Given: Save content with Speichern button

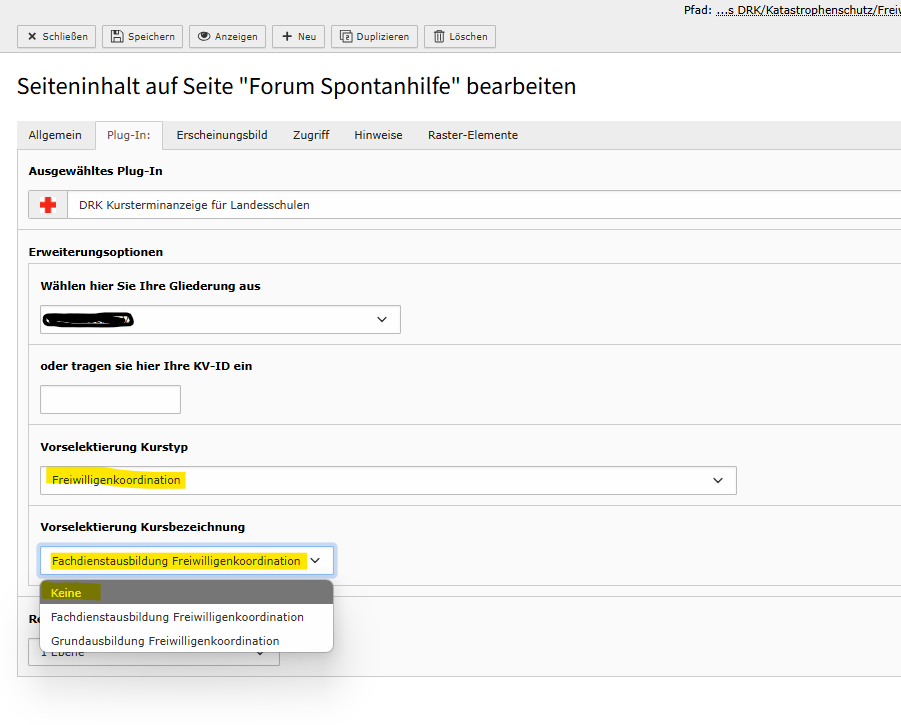Looking at the screenshot, I should tap(143, 37).
